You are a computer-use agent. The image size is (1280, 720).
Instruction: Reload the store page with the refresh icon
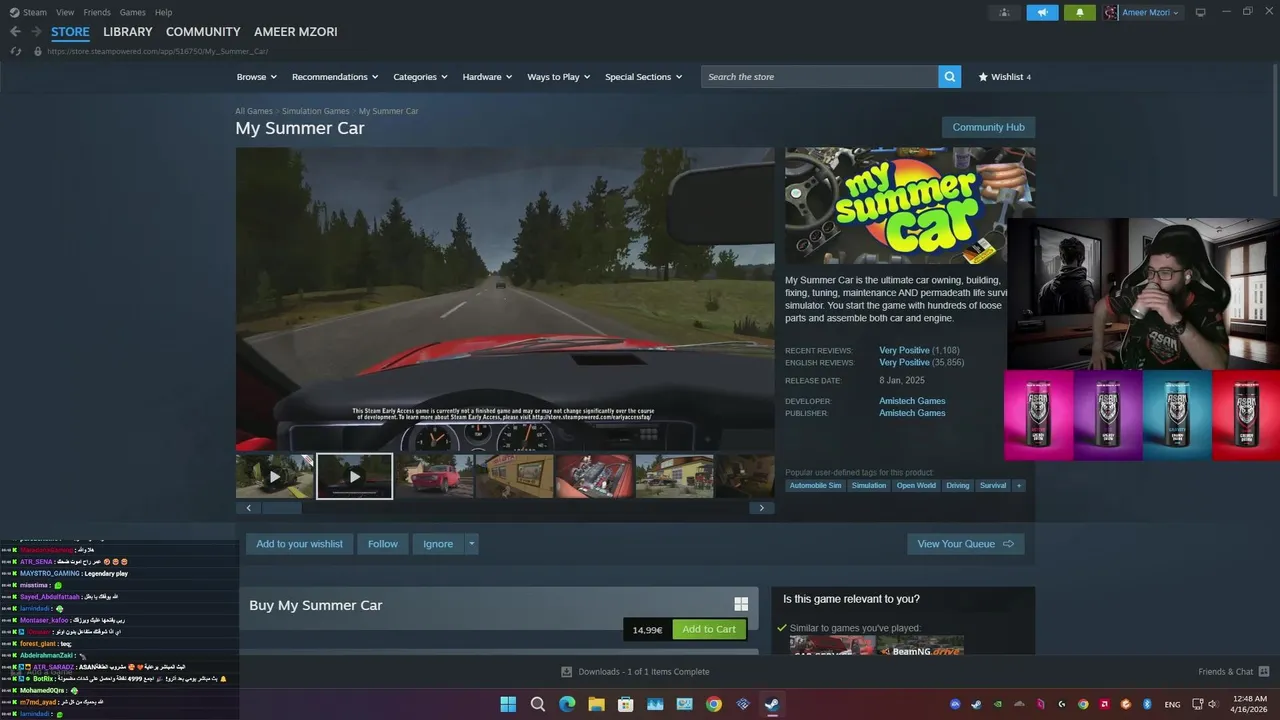coord(15,51)
